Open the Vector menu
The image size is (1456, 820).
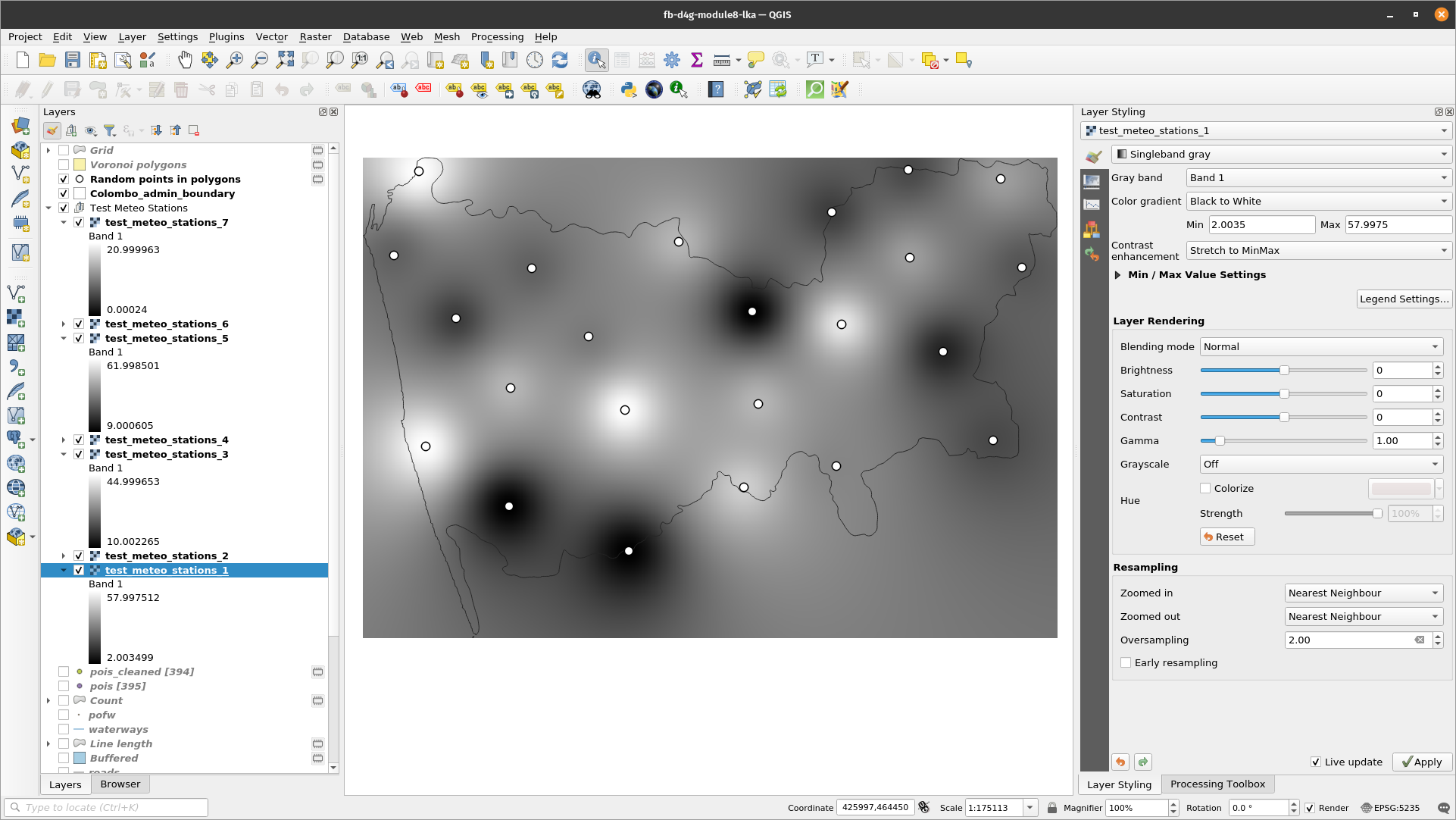click(271, 36)
